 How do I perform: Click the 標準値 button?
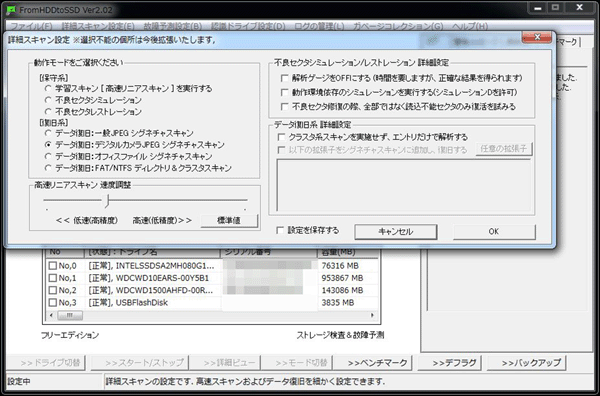click(x=229, y=220)
